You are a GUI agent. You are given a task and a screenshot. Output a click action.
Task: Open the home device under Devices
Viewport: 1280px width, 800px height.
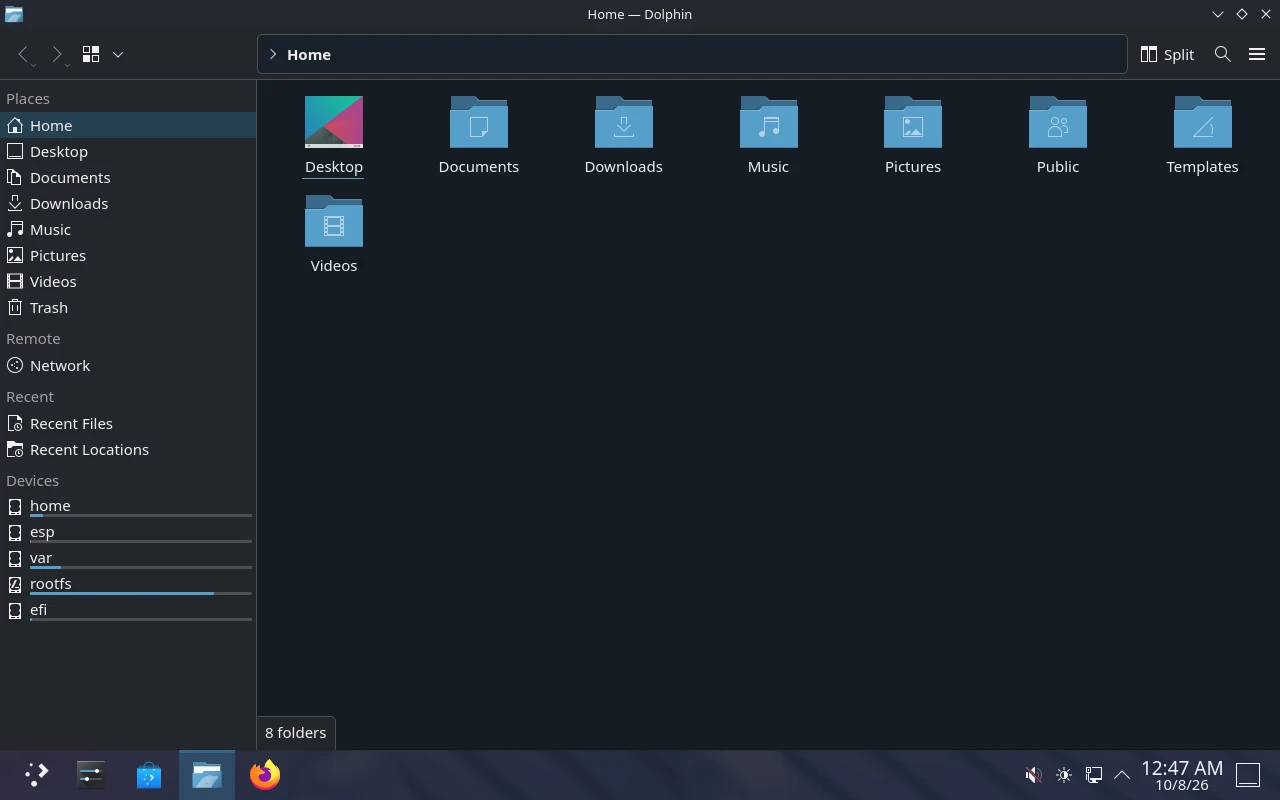coord(128,506)
